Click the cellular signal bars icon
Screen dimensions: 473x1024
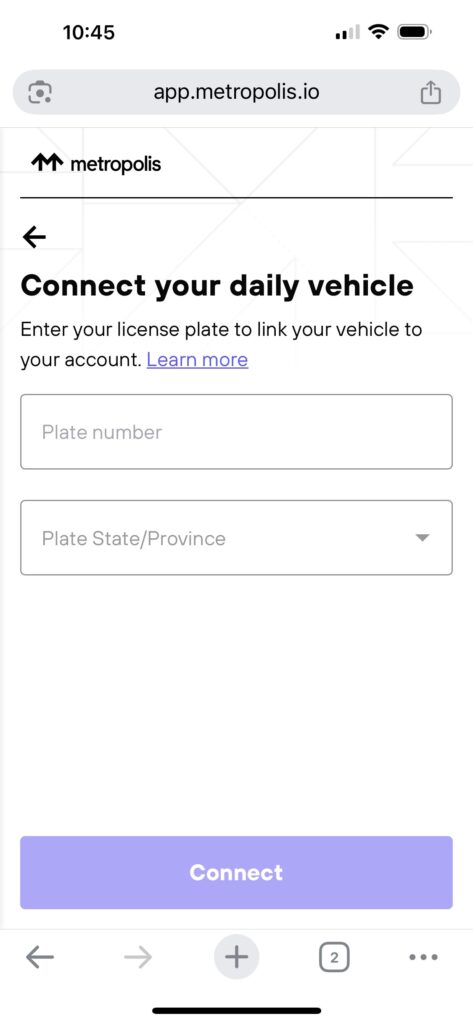348,32
